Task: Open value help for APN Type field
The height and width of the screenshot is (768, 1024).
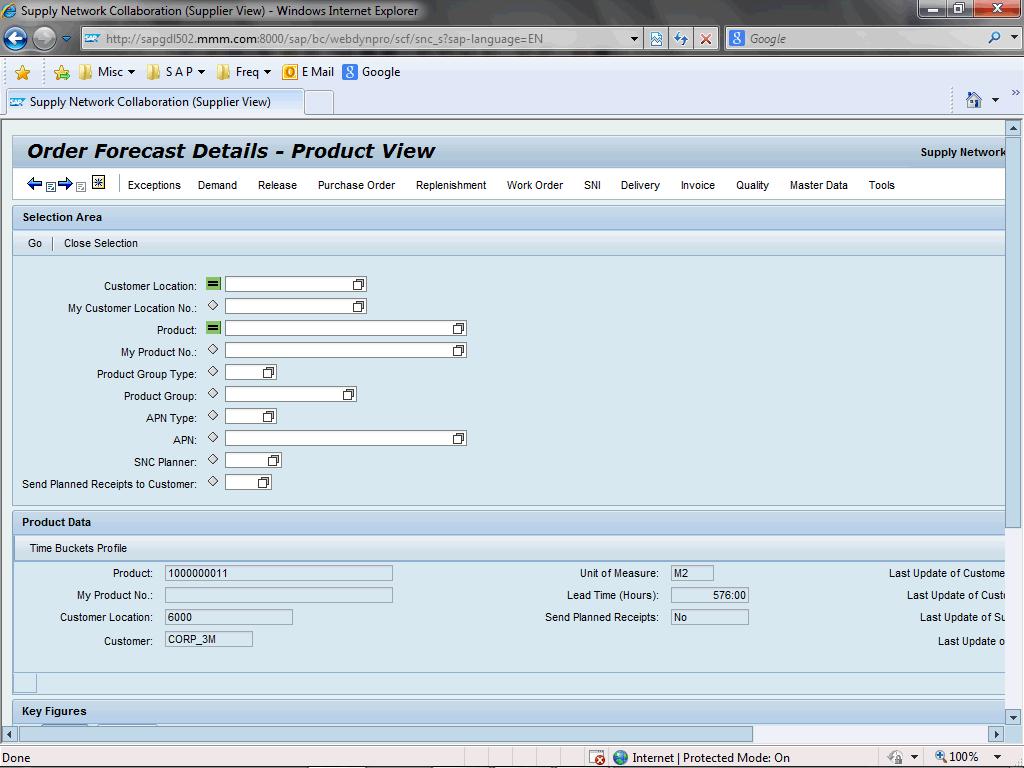Action: coord(268,417)
